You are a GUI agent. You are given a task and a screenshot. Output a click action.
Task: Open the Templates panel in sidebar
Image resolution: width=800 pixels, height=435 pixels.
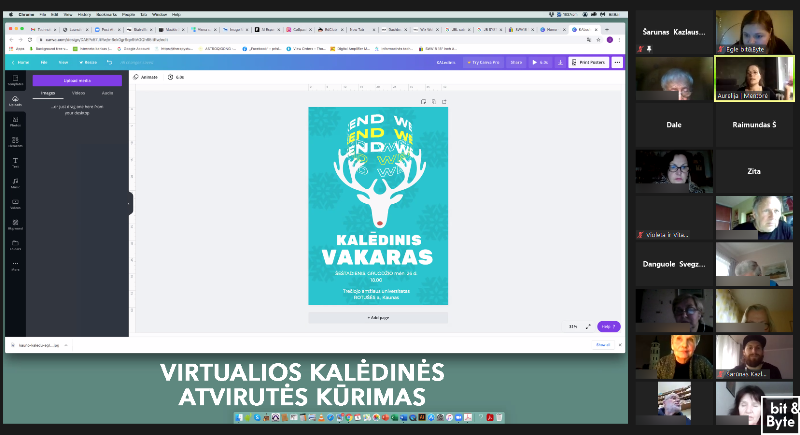pos(15,81)
